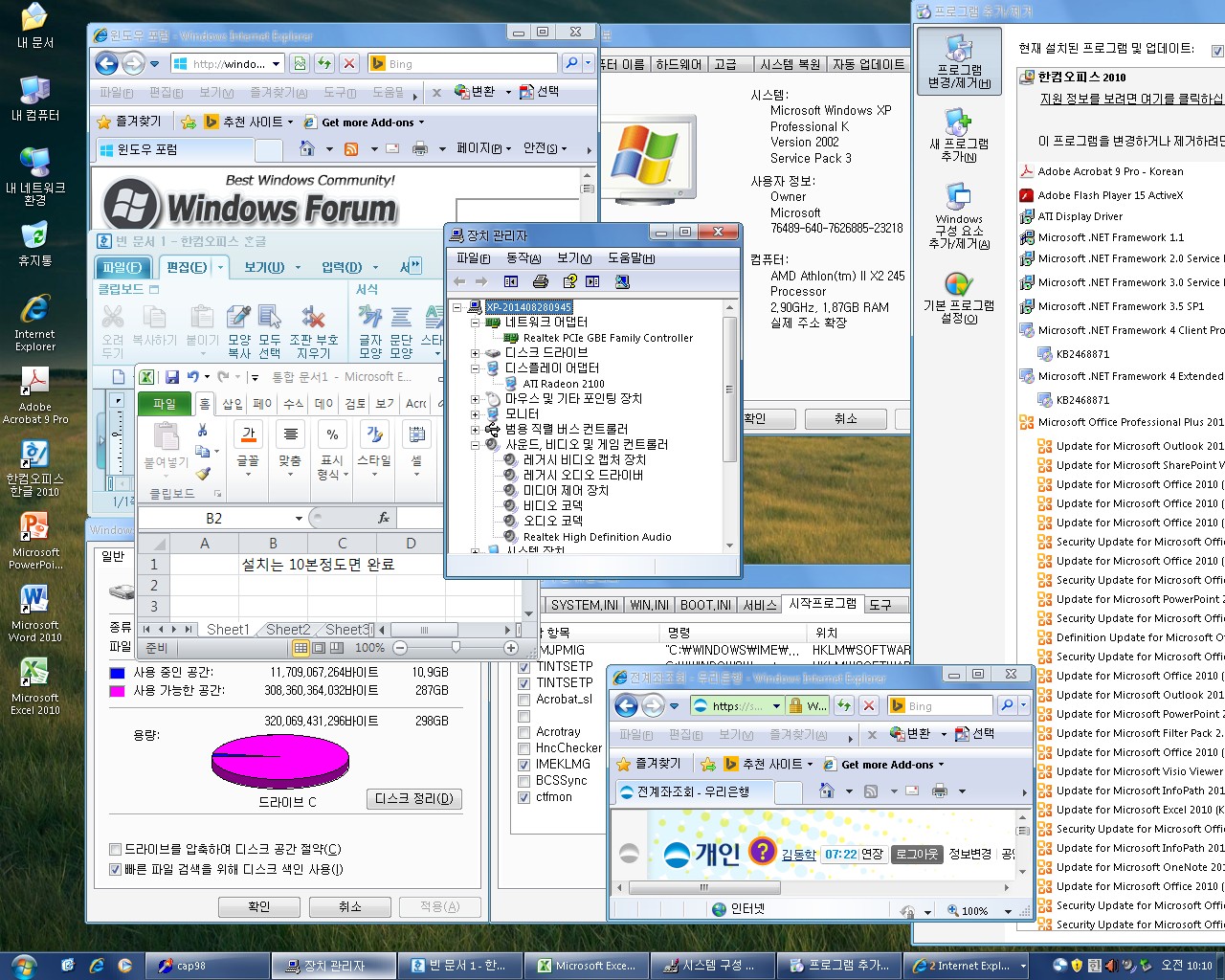1225x980 pixels.
Task: Open 파일 tab in Hancom word processor
Action: [x=122, y=267]
